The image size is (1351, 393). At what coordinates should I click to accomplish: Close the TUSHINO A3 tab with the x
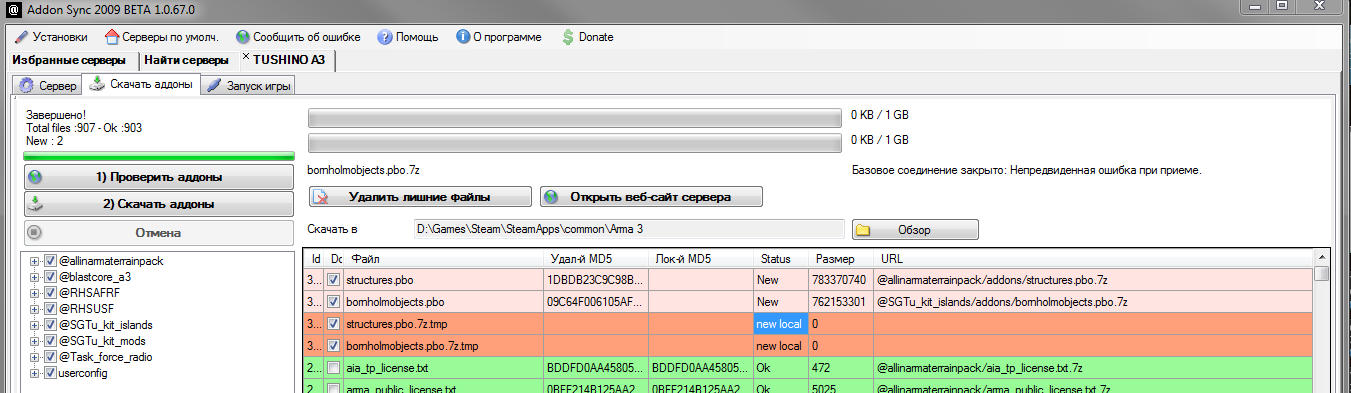[x=246, y=58]
